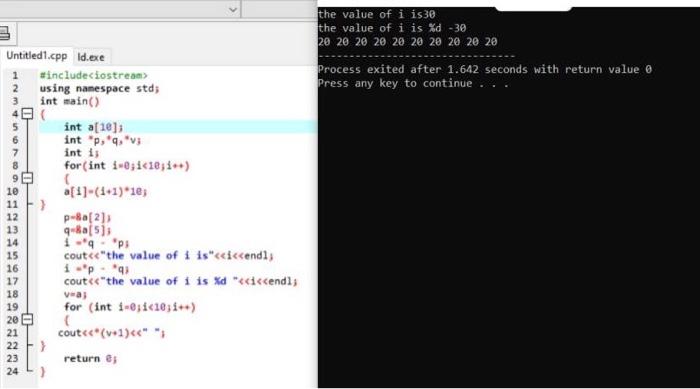Collapse the for loop fold at line 9

click(28, 178)
